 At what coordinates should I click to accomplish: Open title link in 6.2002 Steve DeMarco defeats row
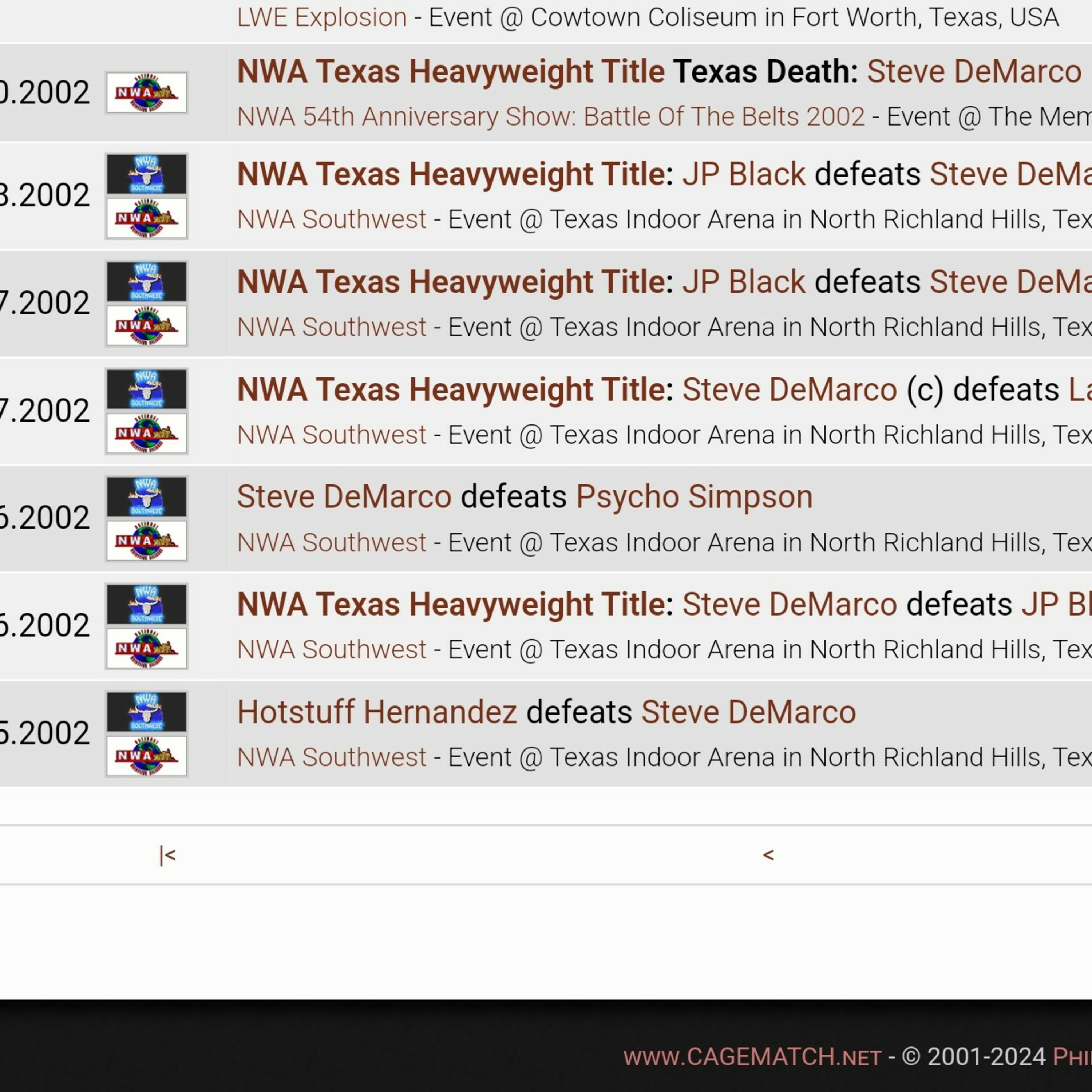(451, 604)
